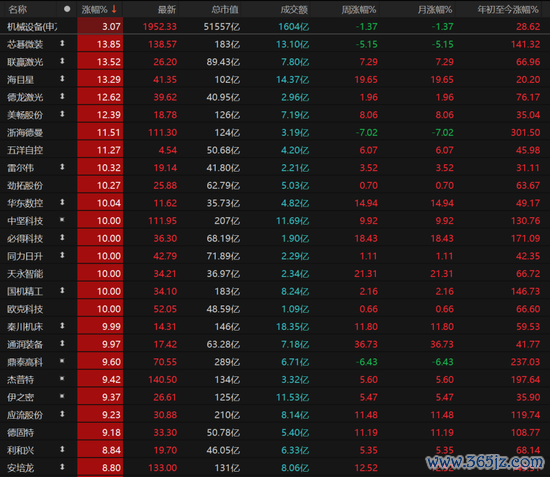Viewport: 550px width, 477px height.
Task: Click red 13.29 change cell for 海目星
Action: tap(100, 79)
